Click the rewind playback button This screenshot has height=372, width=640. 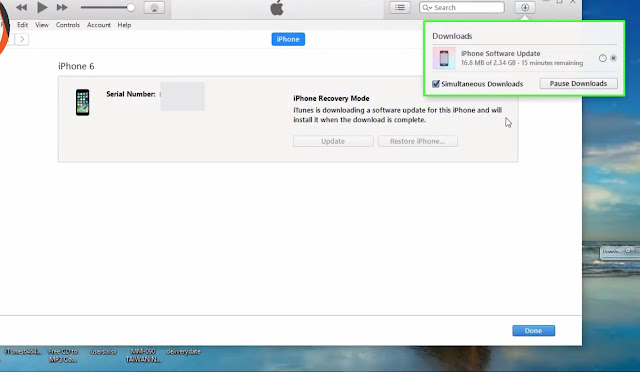point(21,7)
